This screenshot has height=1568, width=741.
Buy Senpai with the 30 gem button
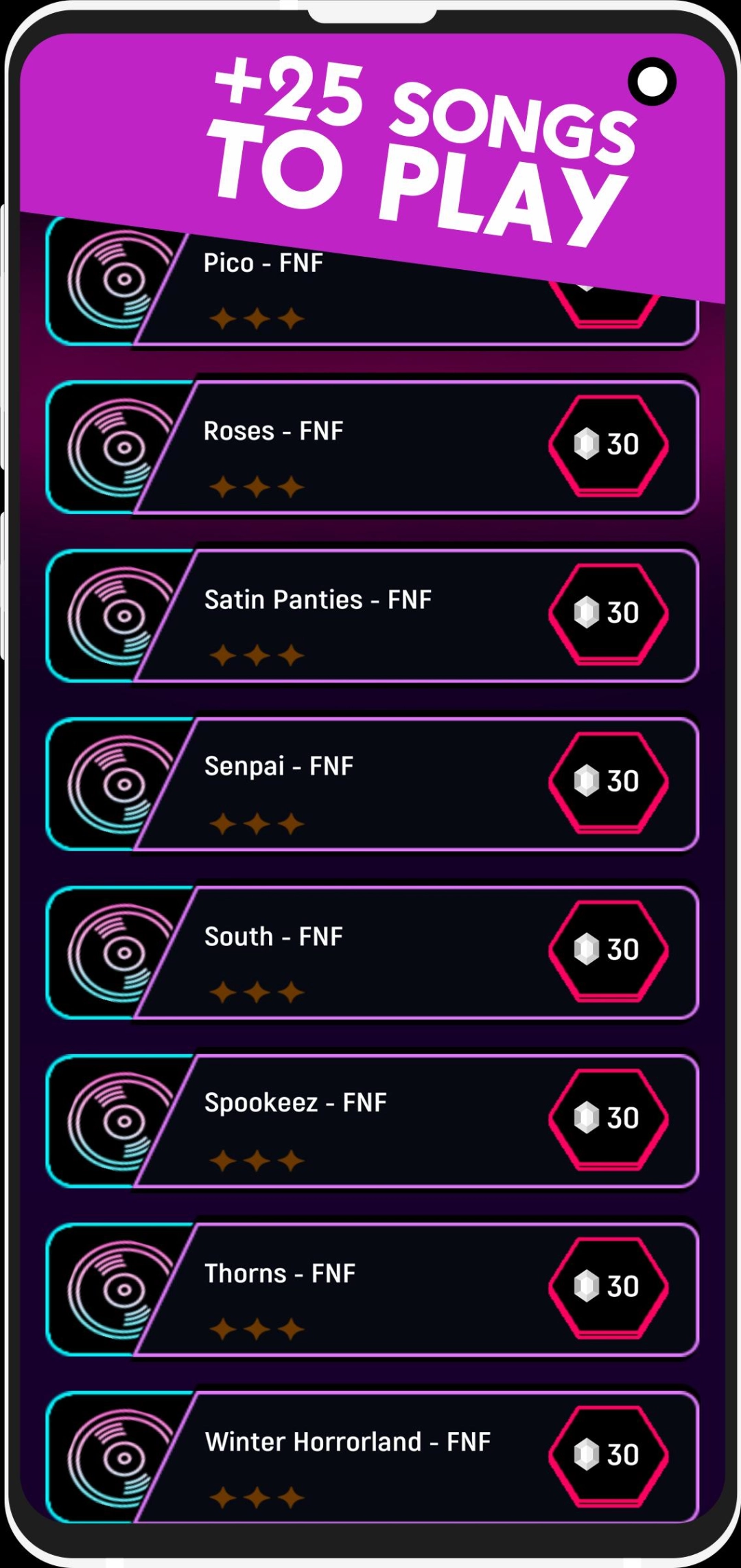point(608,781)
